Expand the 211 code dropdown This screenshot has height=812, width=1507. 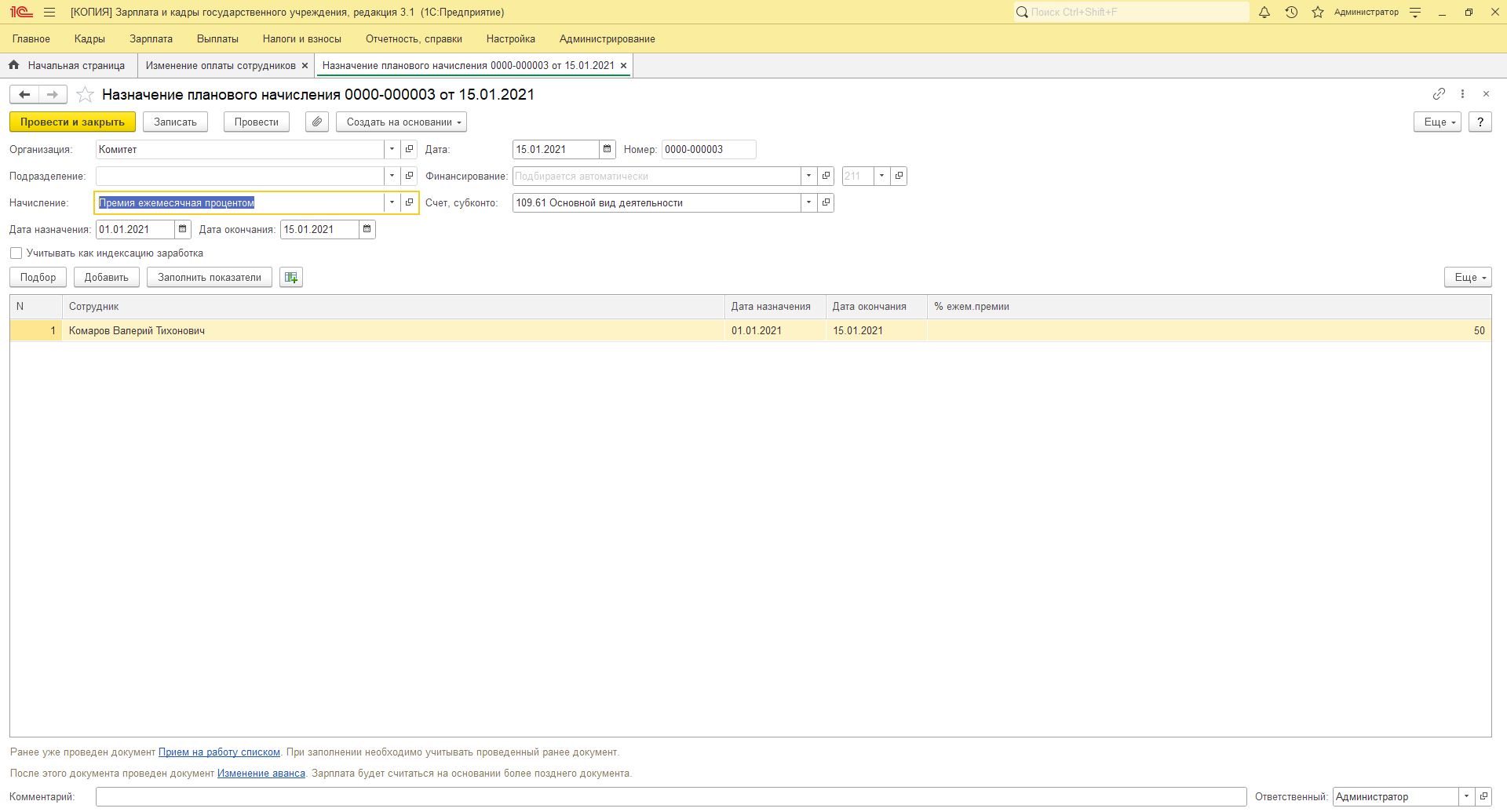point(881,176)
